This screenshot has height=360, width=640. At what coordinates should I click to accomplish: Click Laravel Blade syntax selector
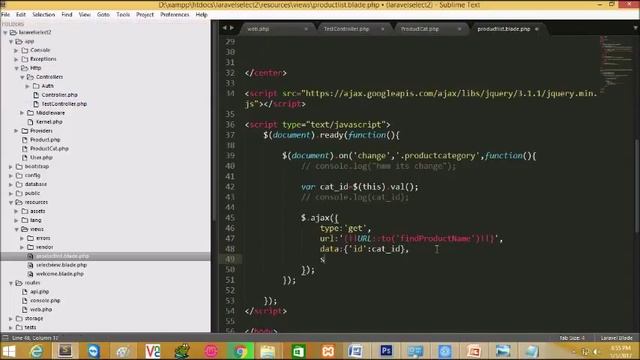click(616, 338)
